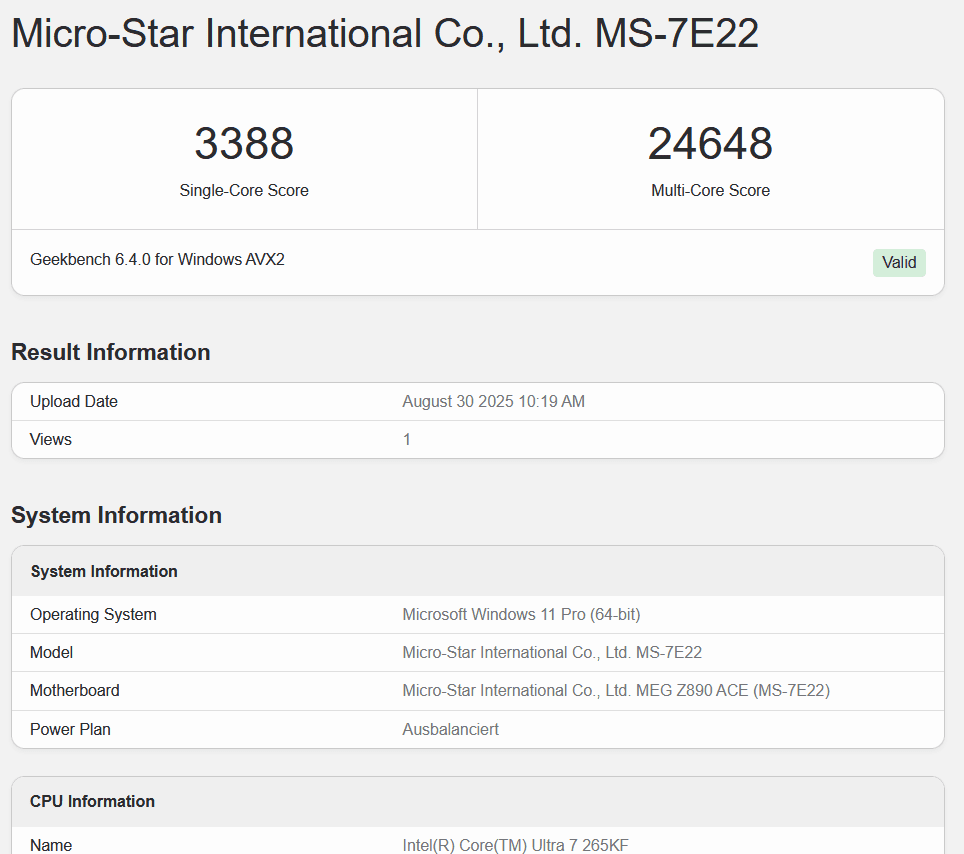Click the green Valid badge
Viewport: 964px width, 854px height.
pos(899,263)
